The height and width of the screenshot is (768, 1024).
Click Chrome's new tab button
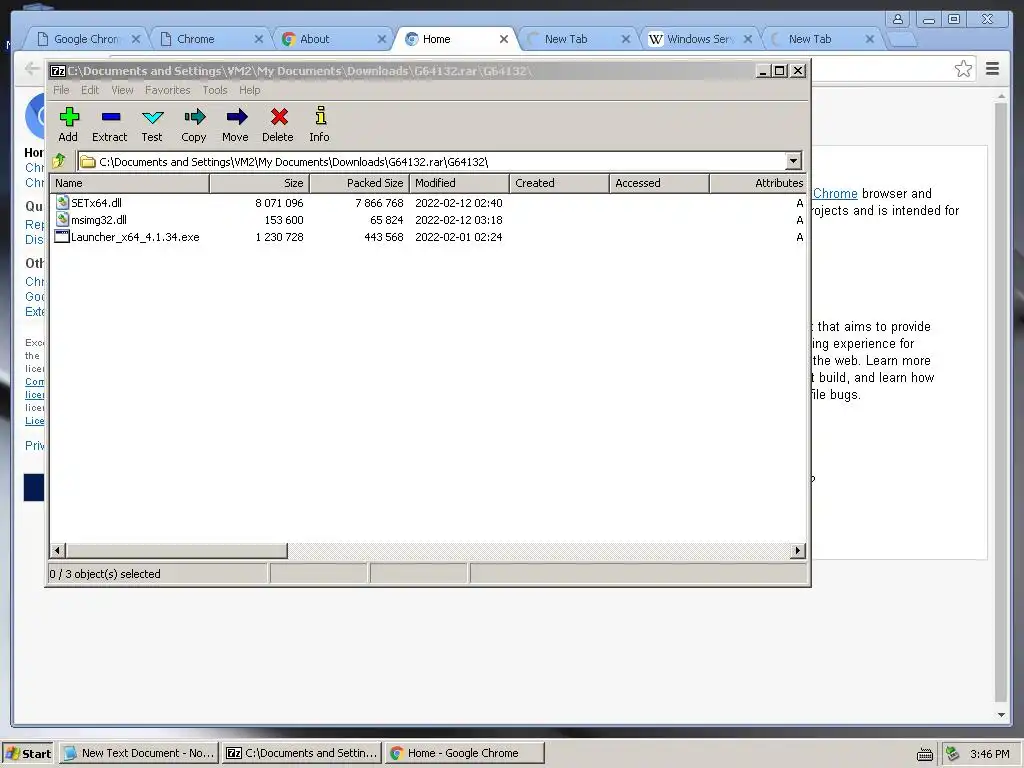902,40
